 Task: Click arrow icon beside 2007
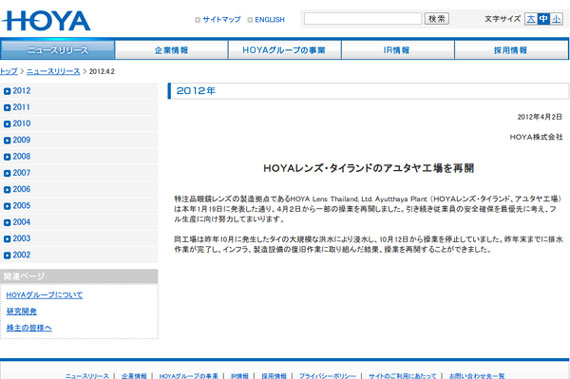7,173
